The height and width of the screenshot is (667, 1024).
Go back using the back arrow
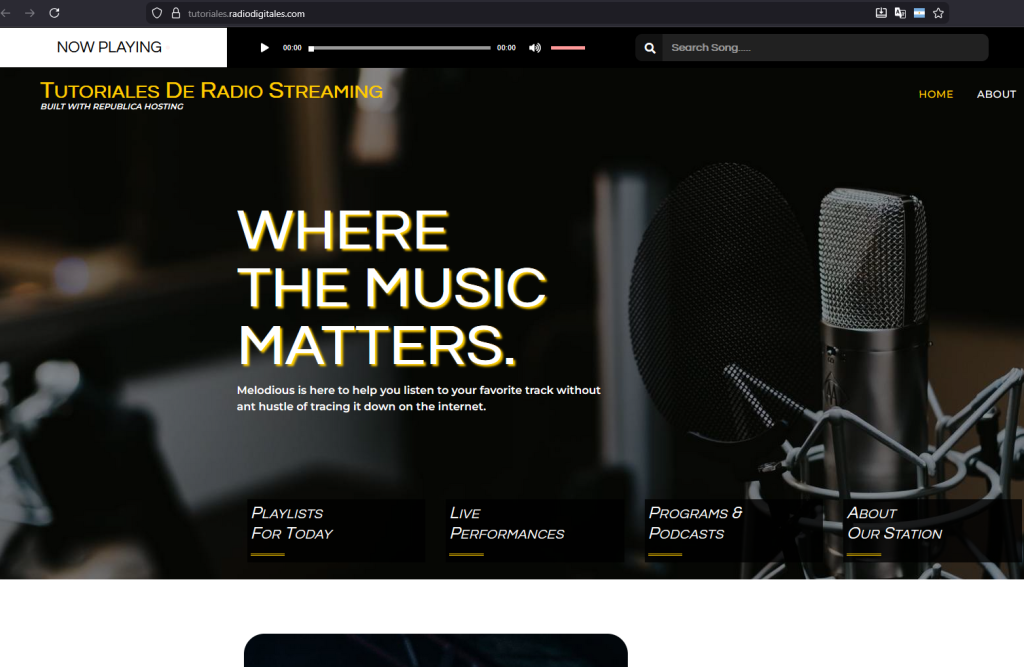[6, 13]
